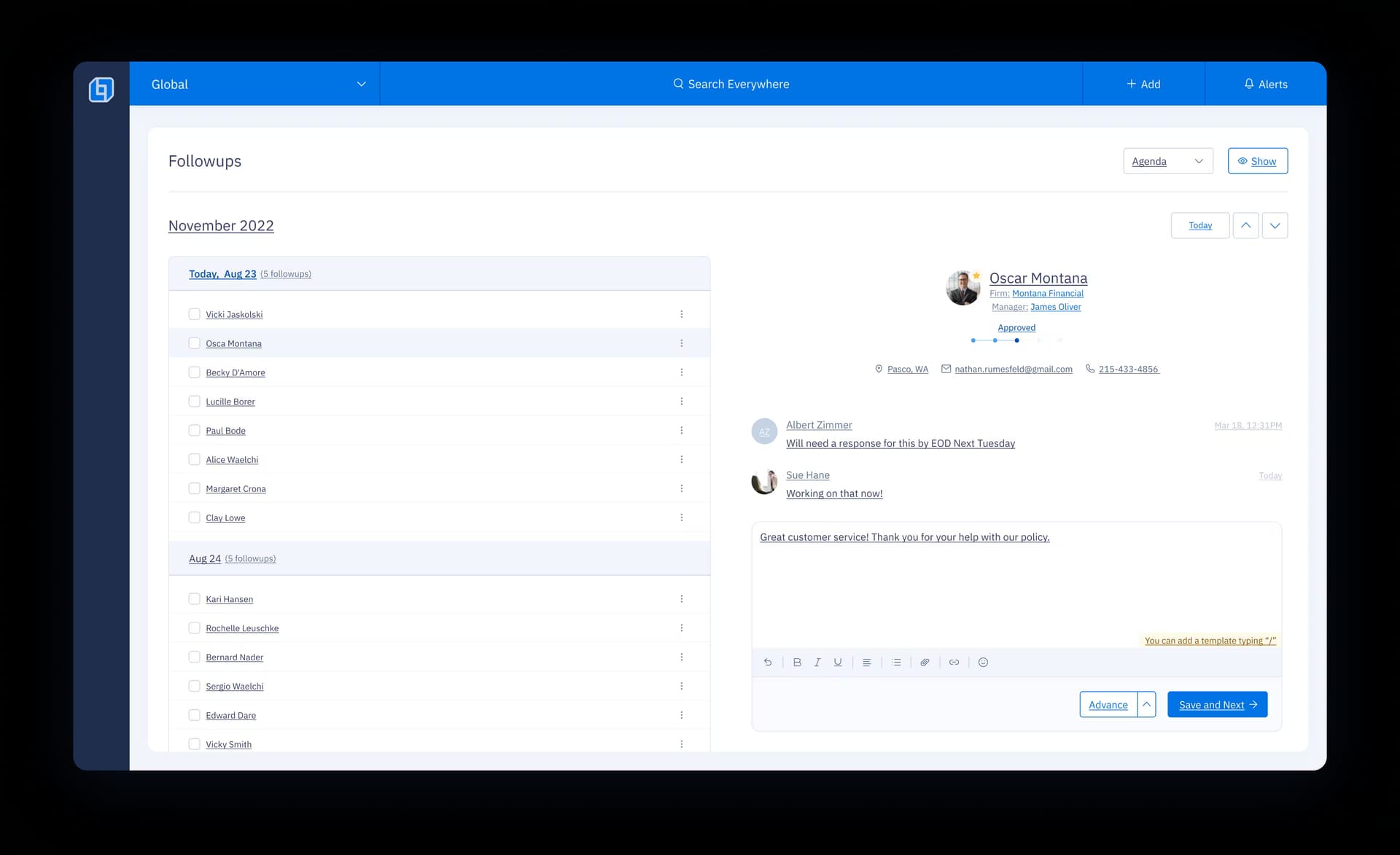Click the undo icon in editor toolbar

point(768,662)
